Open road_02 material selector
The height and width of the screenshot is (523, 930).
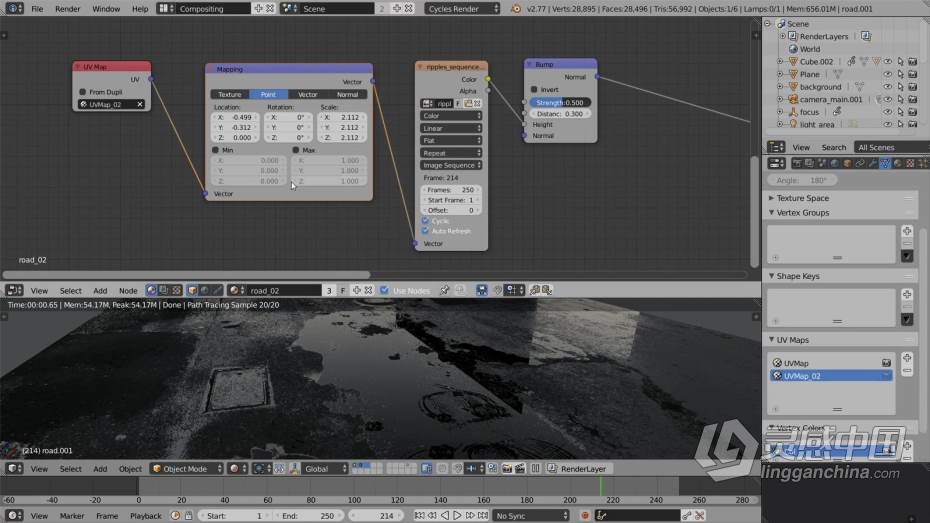[235, 291]
